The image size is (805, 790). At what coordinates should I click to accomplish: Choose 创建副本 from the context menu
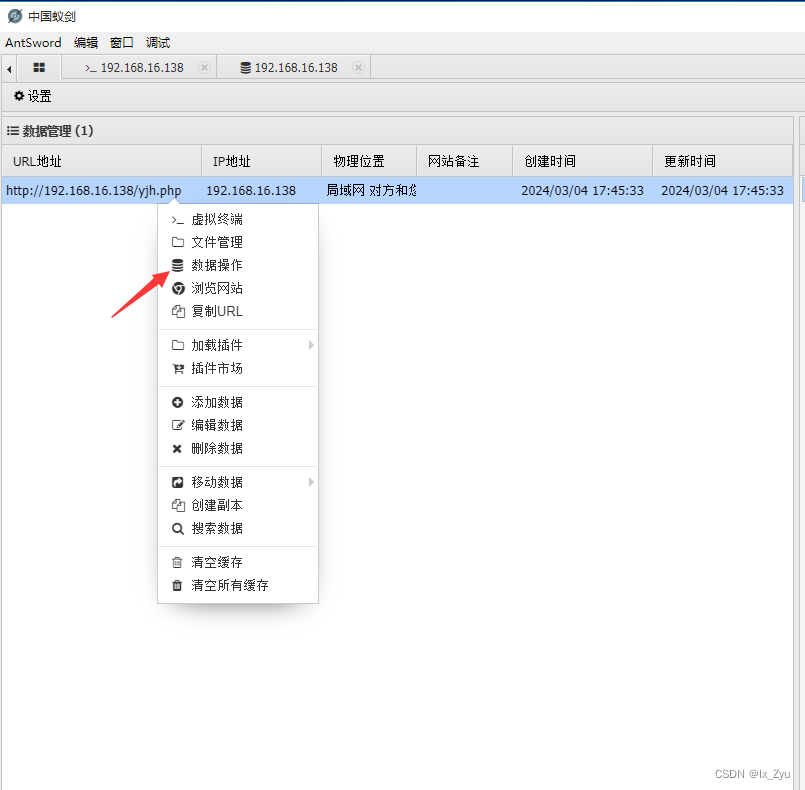pyautogui.click(x=238, y=506)
